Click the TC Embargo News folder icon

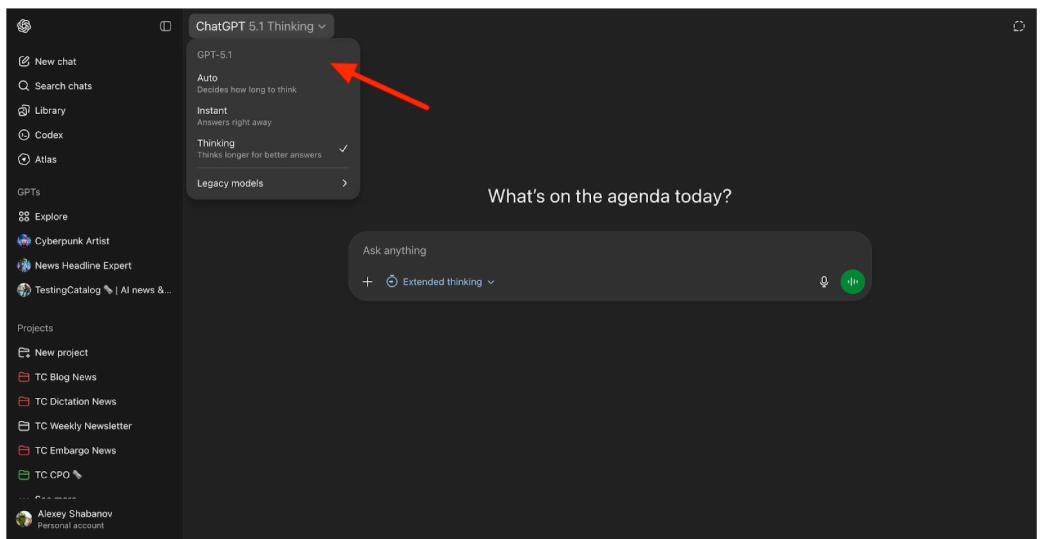(24, 450)
